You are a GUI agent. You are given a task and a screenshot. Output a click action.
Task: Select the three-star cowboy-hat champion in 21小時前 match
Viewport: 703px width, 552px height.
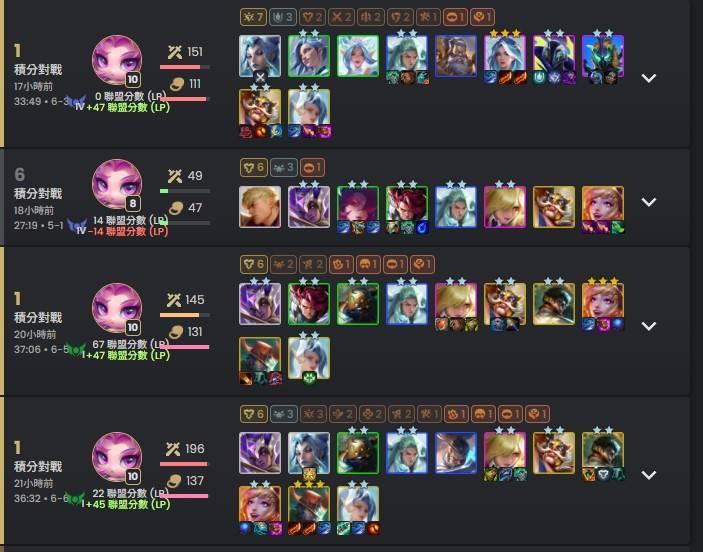(309, 507)
